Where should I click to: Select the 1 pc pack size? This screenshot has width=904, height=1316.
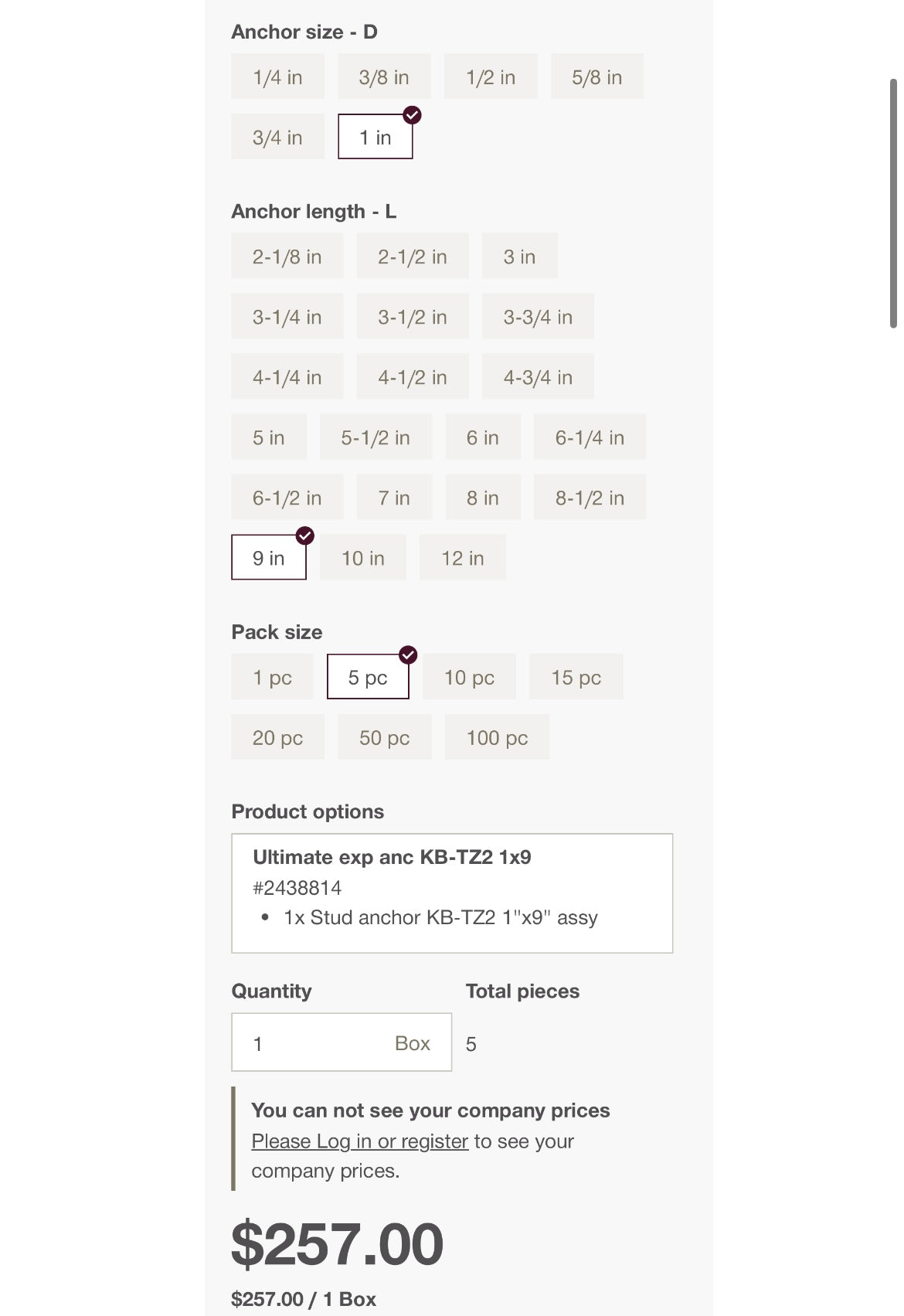pos(272,677)
